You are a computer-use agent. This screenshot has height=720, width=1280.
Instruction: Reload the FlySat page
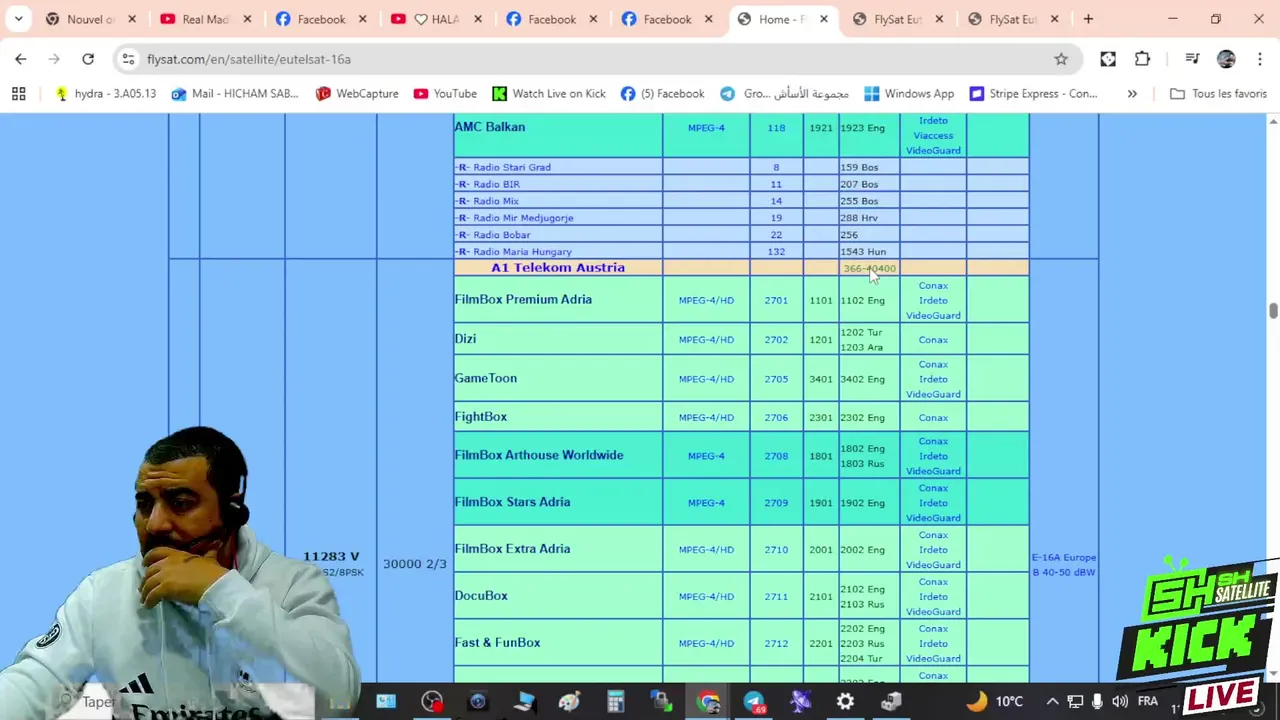click(88, 59)
